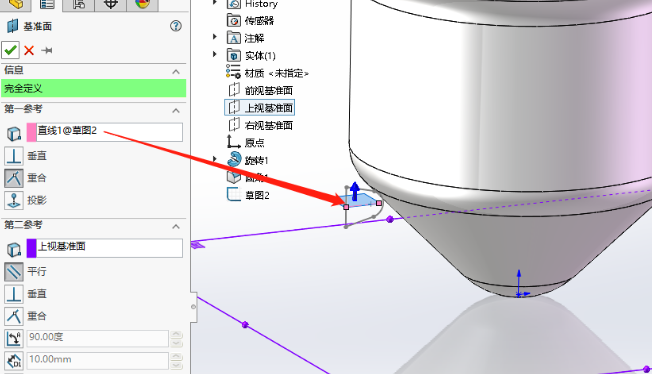Image resolution: width=652 pixels, height=374 pixels.
Task: Click the 传感器 folder icon
Action: point(234,20)
